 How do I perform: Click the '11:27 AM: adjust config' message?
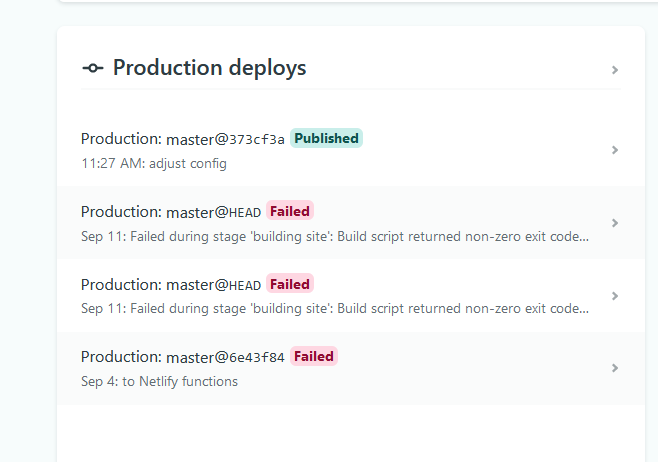click(154, 163)
